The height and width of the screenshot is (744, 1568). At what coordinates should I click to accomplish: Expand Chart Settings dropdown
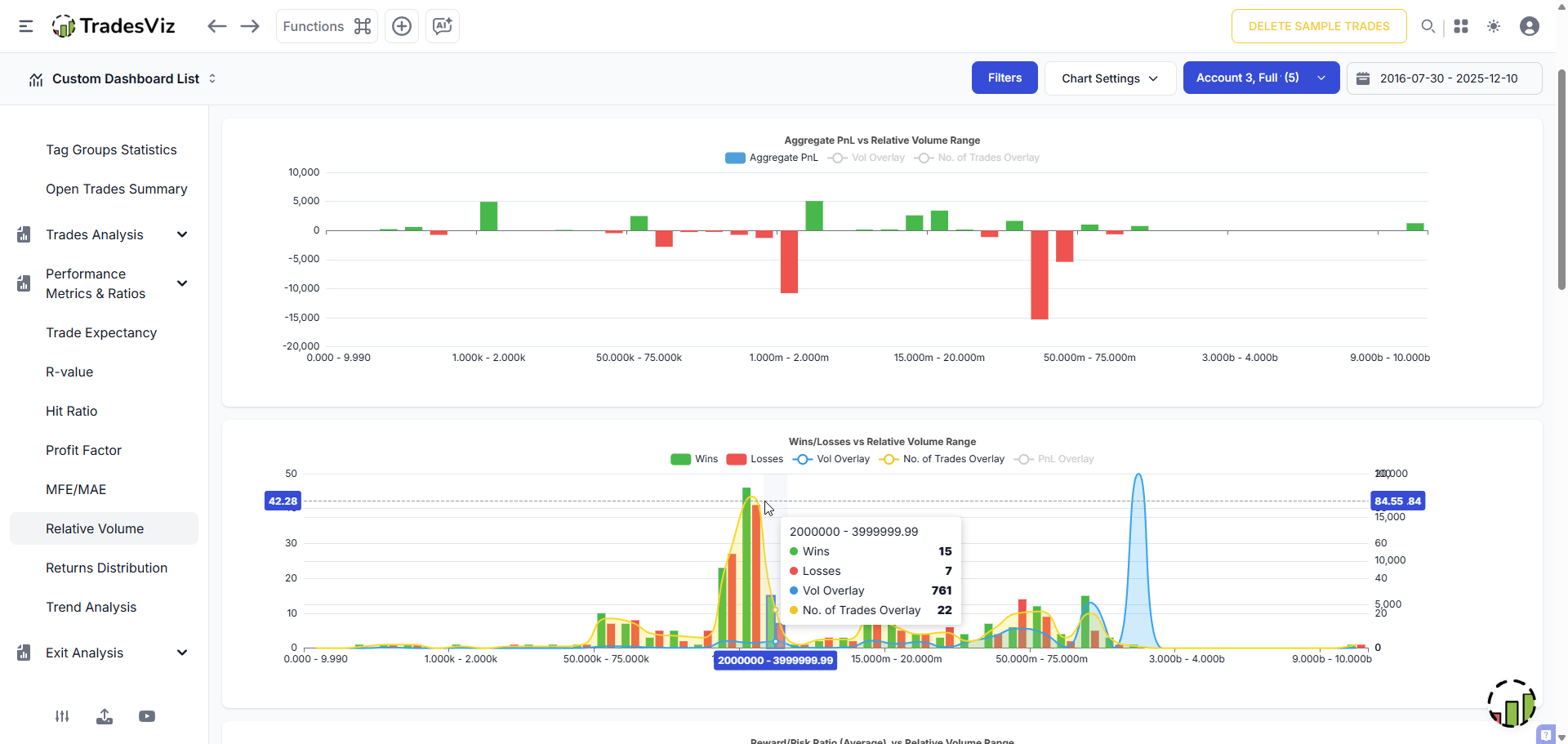[1110, 78]
